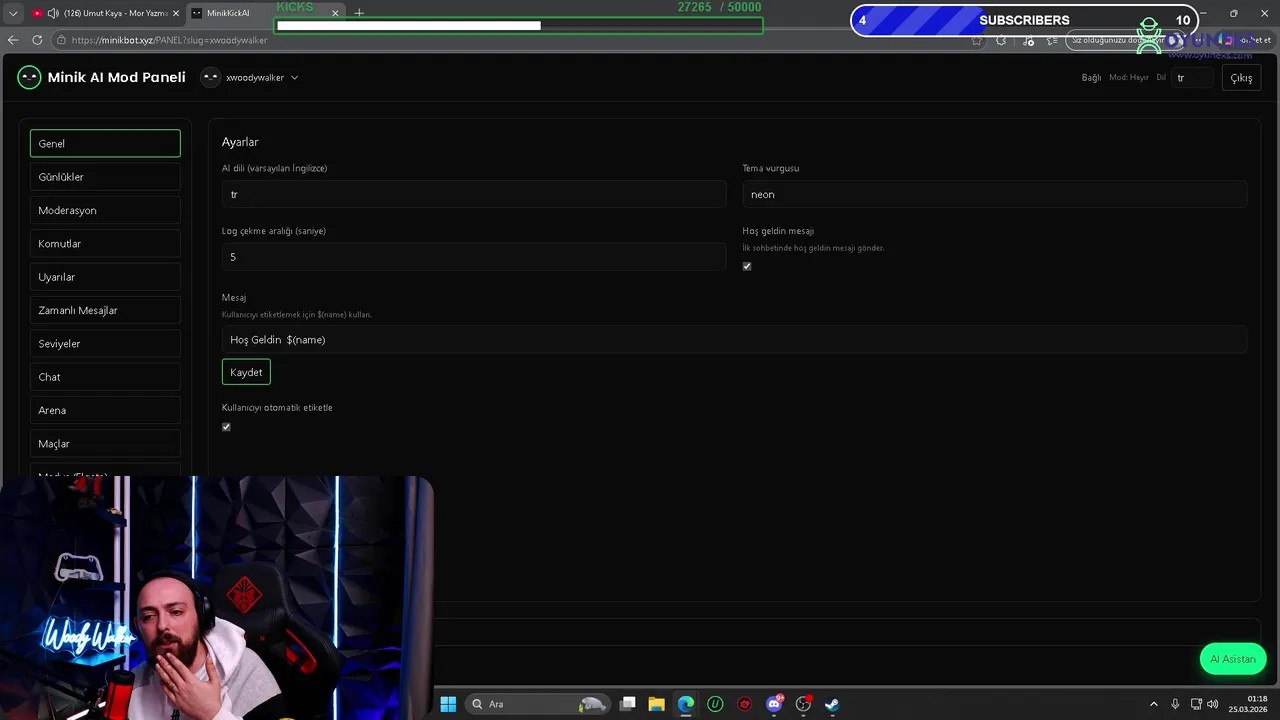The height and width of the screenshot is (720, 1280).
Task: Expand the xwoodywalker channel dropdown chevron
Action: (294, 78)
